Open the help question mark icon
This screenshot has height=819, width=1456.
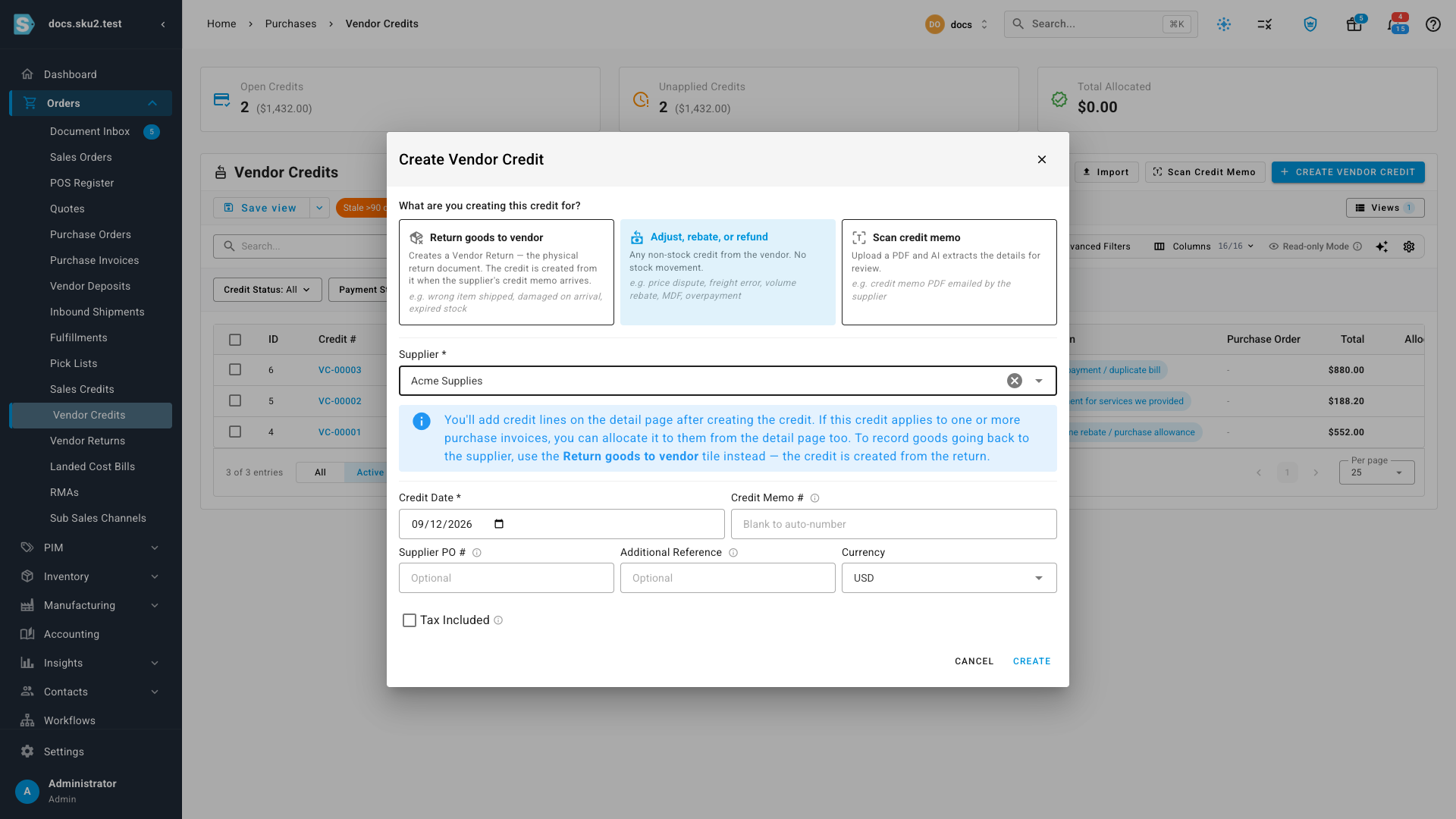pos(1432,24)
